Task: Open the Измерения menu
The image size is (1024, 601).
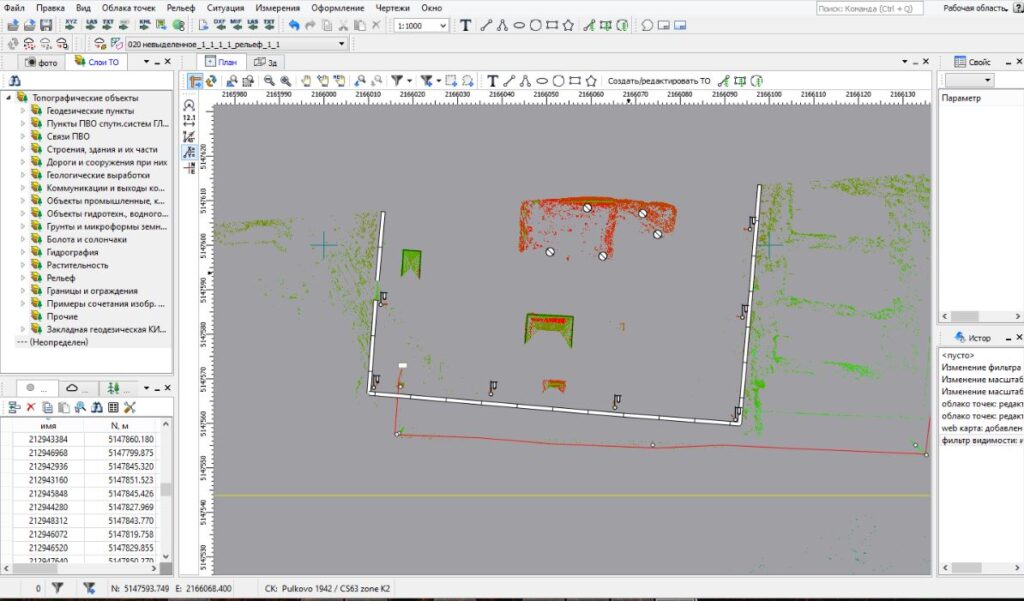Action: (x=278, y=8)
